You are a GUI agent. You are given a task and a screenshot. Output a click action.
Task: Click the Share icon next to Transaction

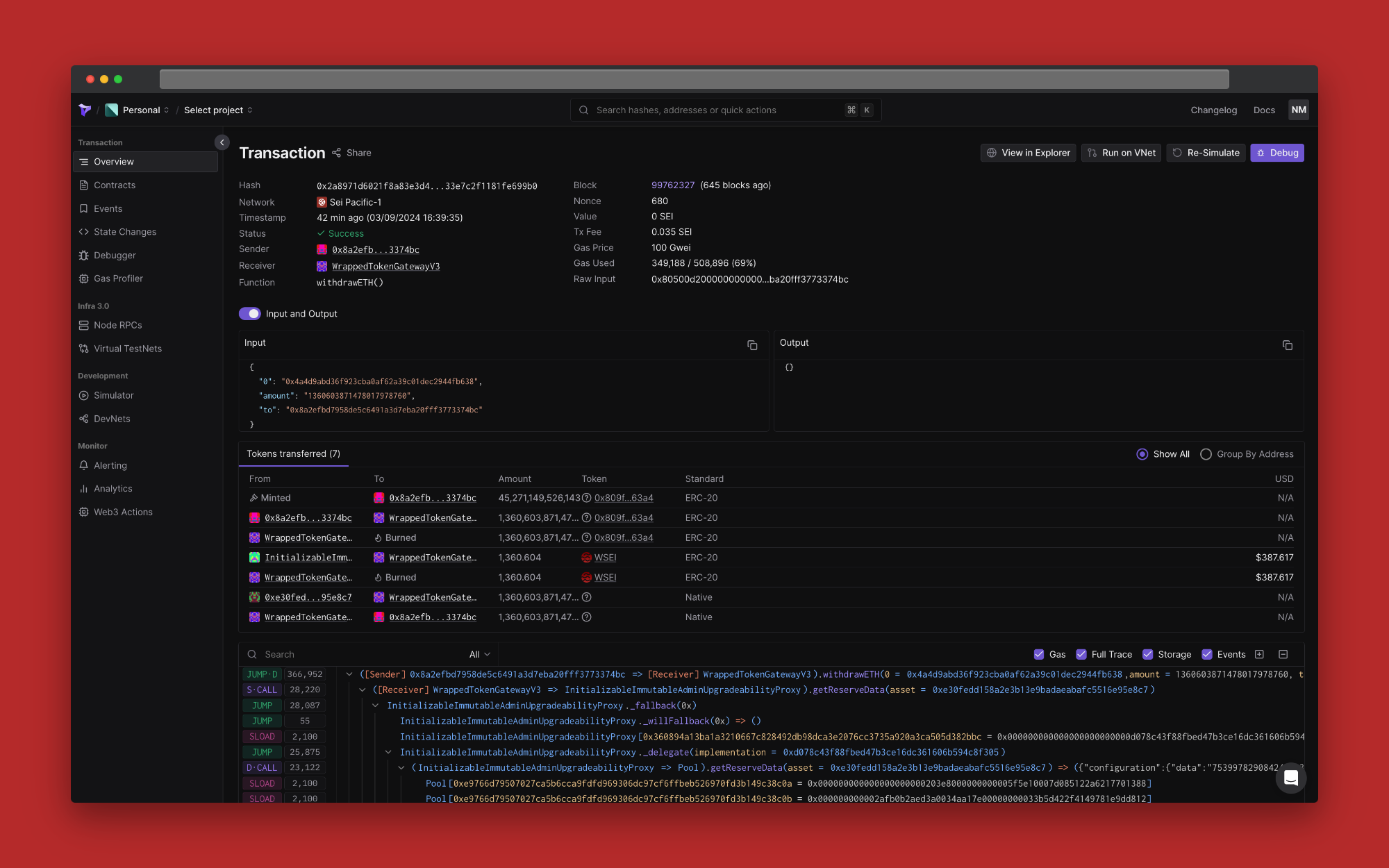(337, 153)
